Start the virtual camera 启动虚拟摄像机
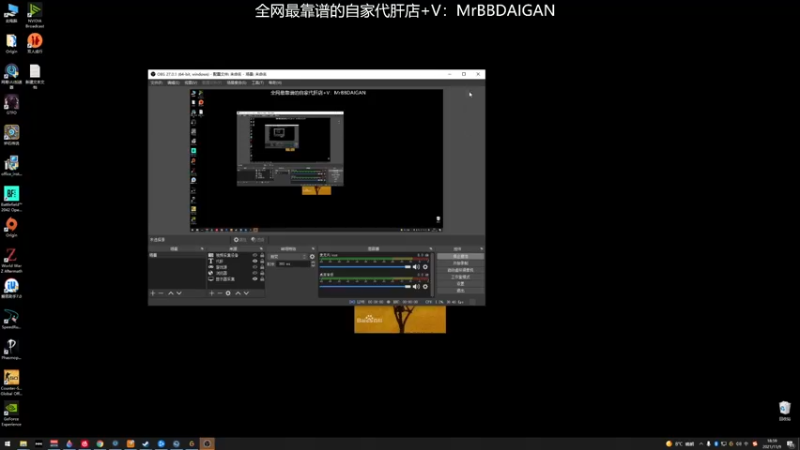 (x=460, y=270)
